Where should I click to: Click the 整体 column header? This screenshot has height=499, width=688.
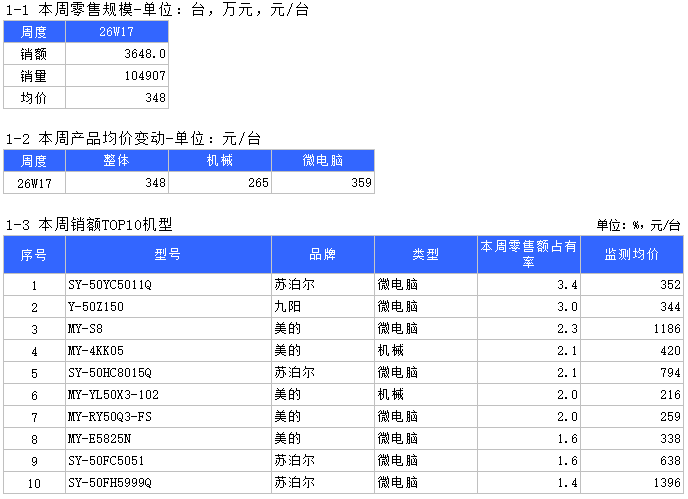pos(116,161)
